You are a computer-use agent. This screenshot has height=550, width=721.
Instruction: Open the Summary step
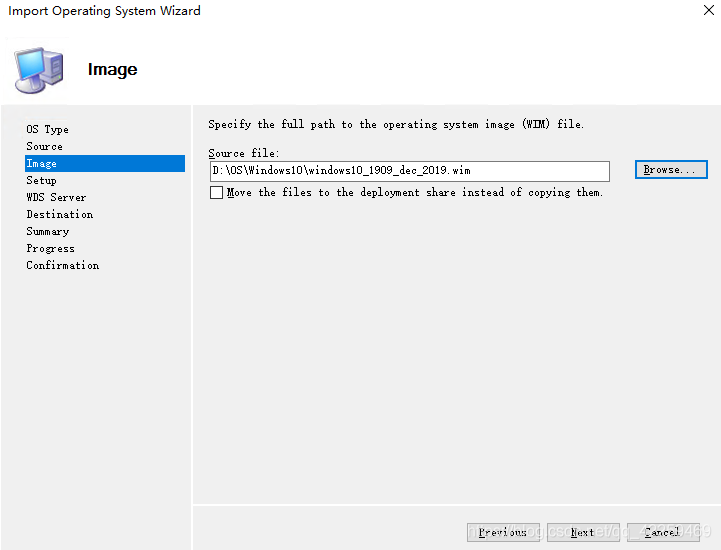click(47, 231)
